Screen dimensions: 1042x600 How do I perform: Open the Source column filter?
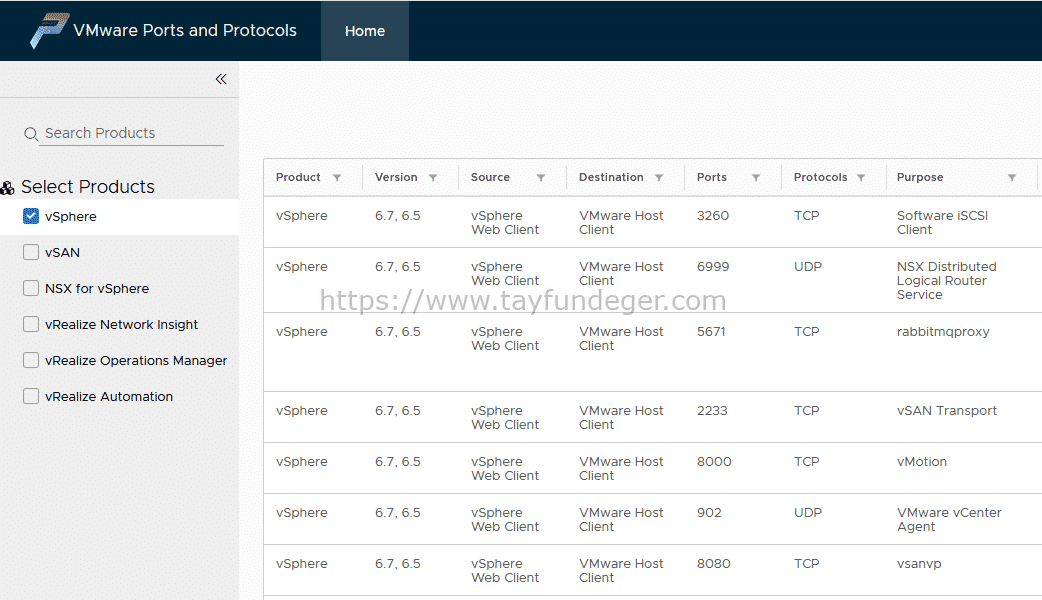(541, 177)
